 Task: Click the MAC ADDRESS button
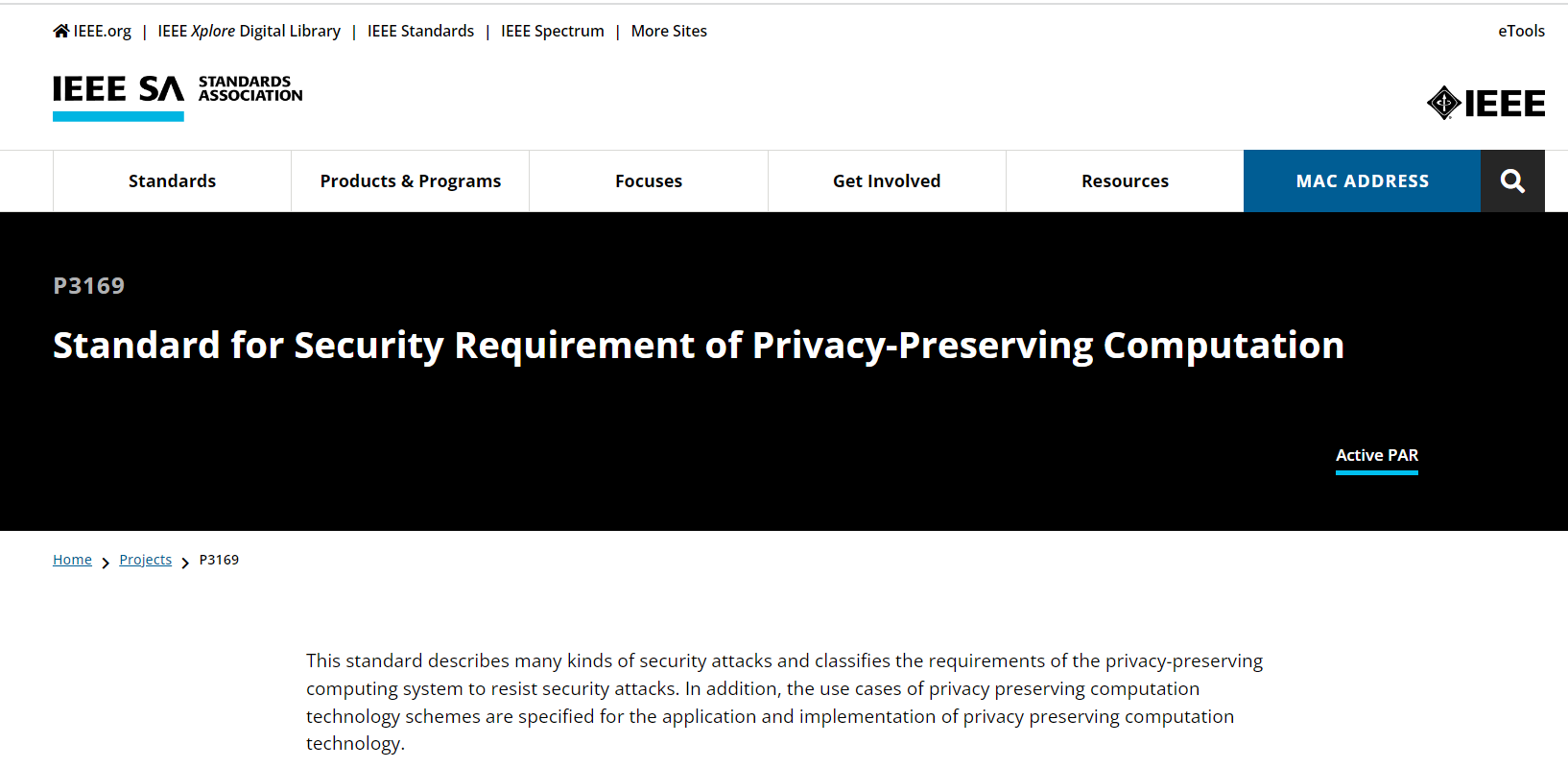[x=1362, y=180]
